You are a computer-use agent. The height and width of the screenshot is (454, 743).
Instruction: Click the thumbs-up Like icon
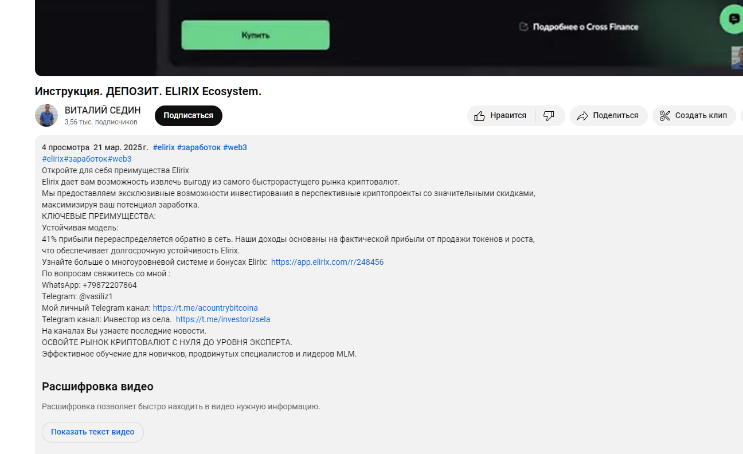(x=481, y=116)
